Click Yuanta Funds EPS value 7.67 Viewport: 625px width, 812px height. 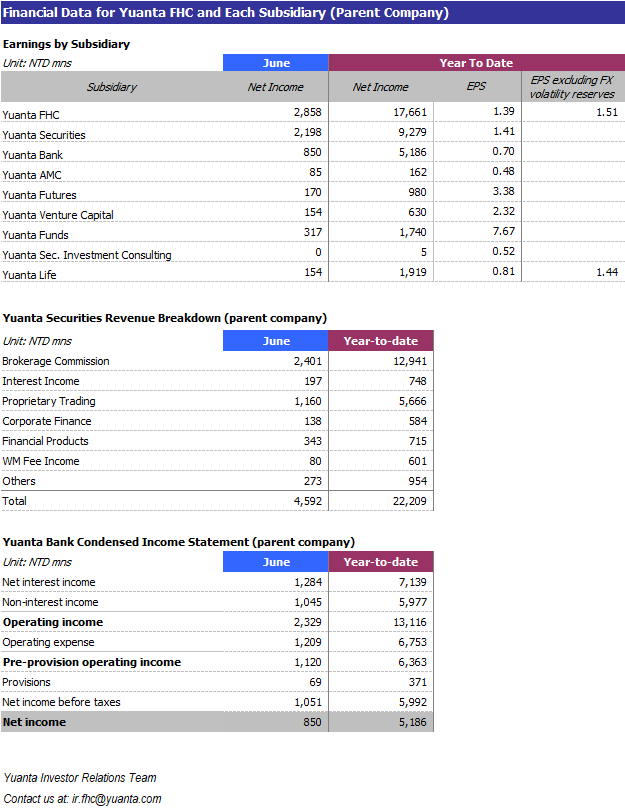[x=504, y=231]
